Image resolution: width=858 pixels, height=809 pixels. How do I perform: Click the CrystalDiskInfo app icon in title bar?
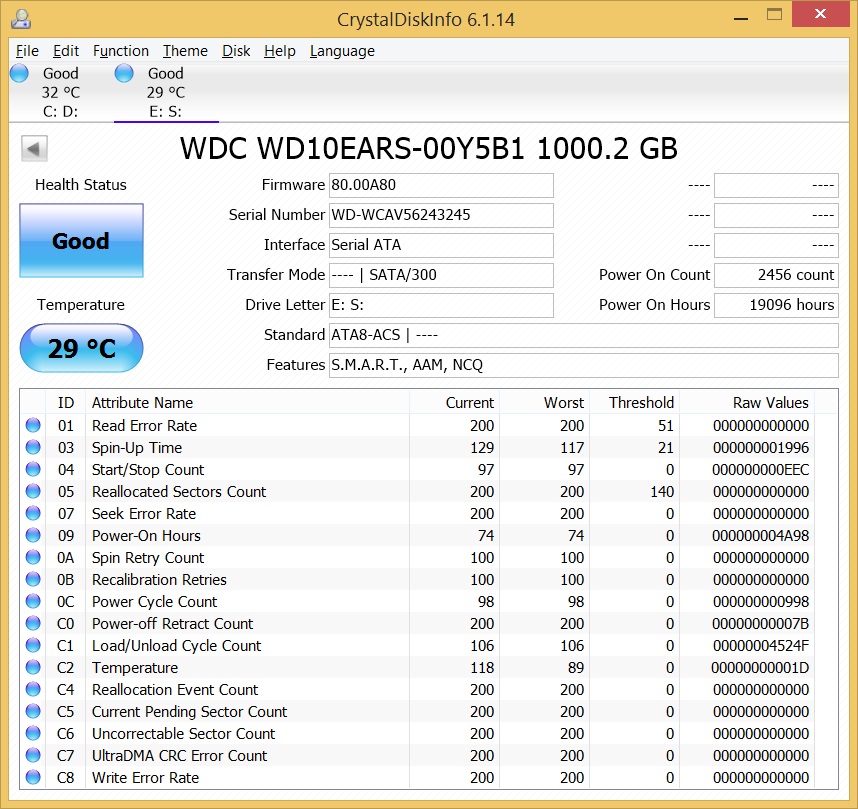pos(21,19)
